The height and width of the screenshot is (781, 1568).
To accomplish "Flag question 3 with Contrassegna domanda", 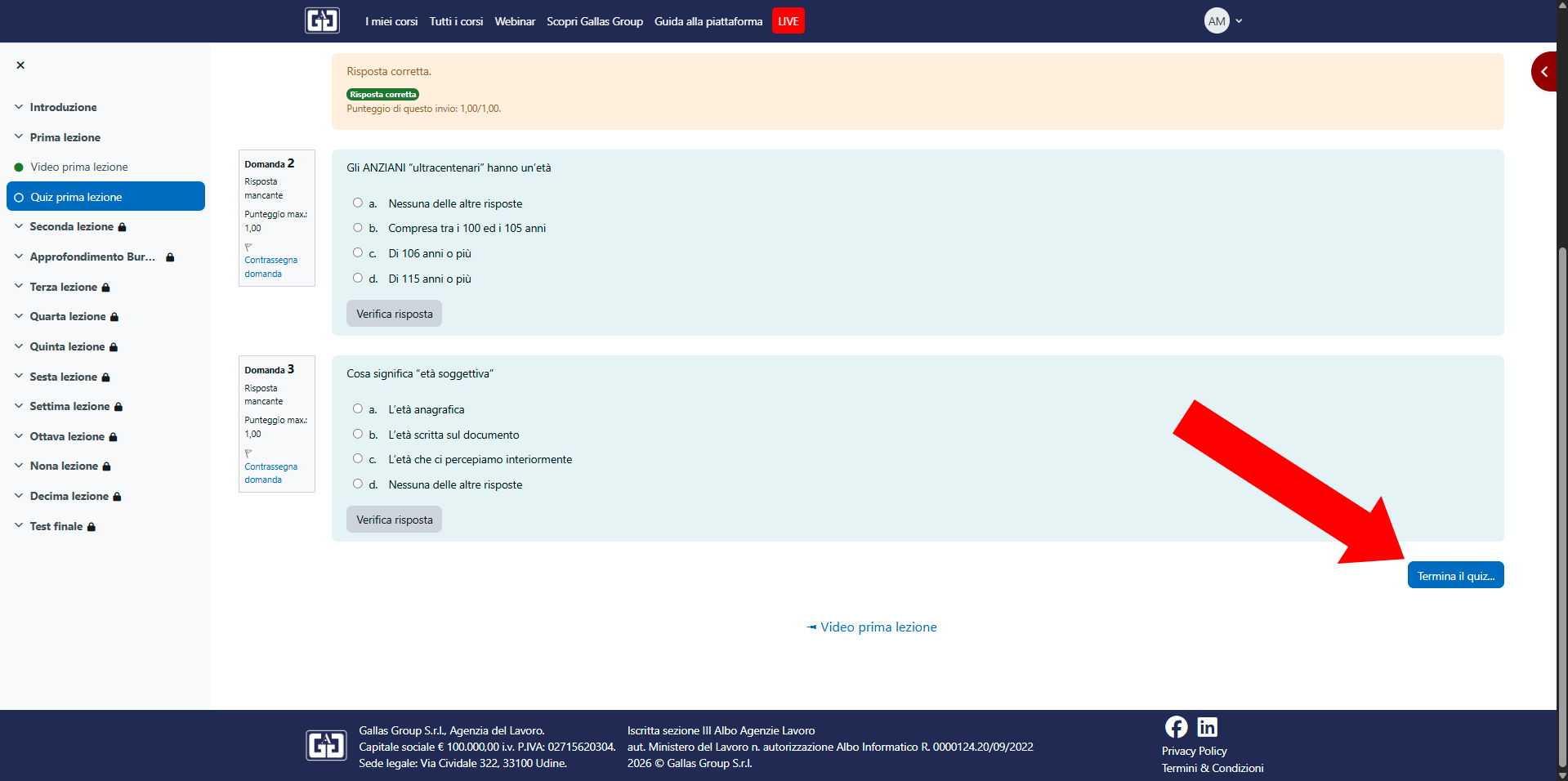I will click(x=270, y=472).
